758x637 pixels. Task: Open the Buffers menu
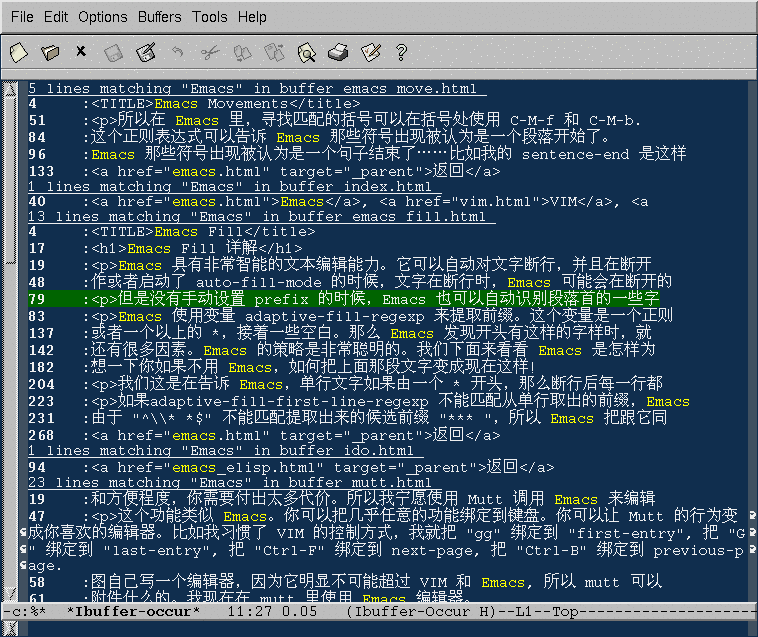click(x=161, y=17)
